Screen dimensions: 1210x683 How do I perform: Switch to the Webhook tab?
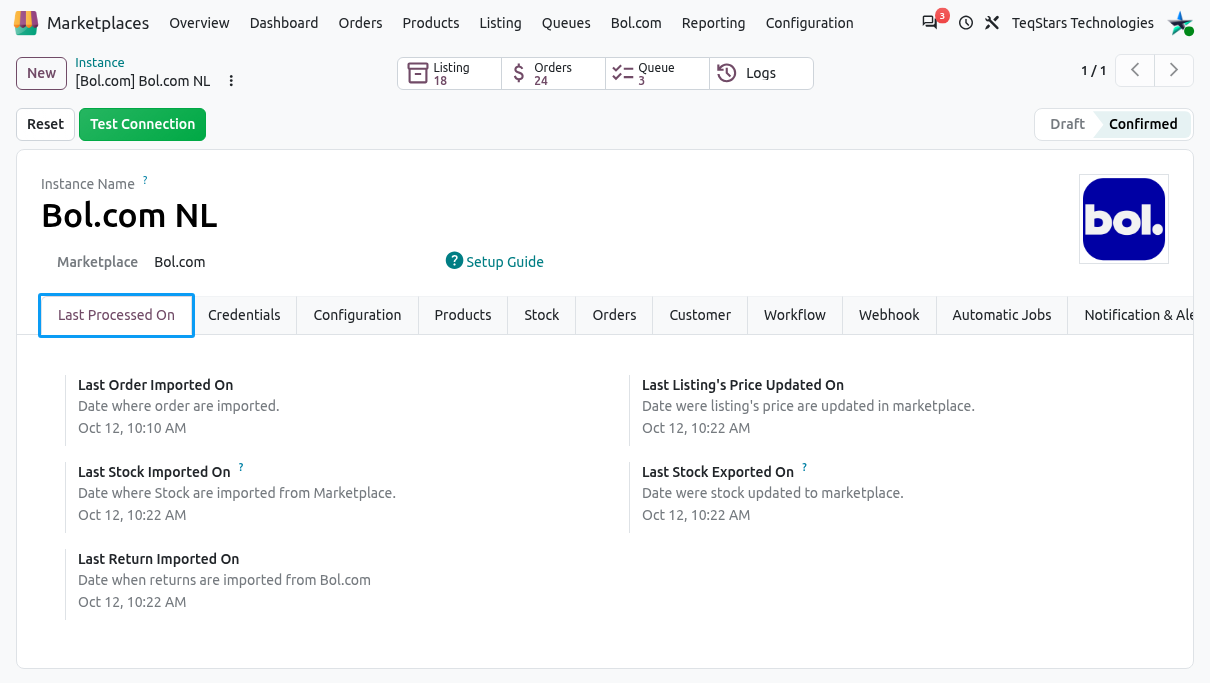click(889, 315)
